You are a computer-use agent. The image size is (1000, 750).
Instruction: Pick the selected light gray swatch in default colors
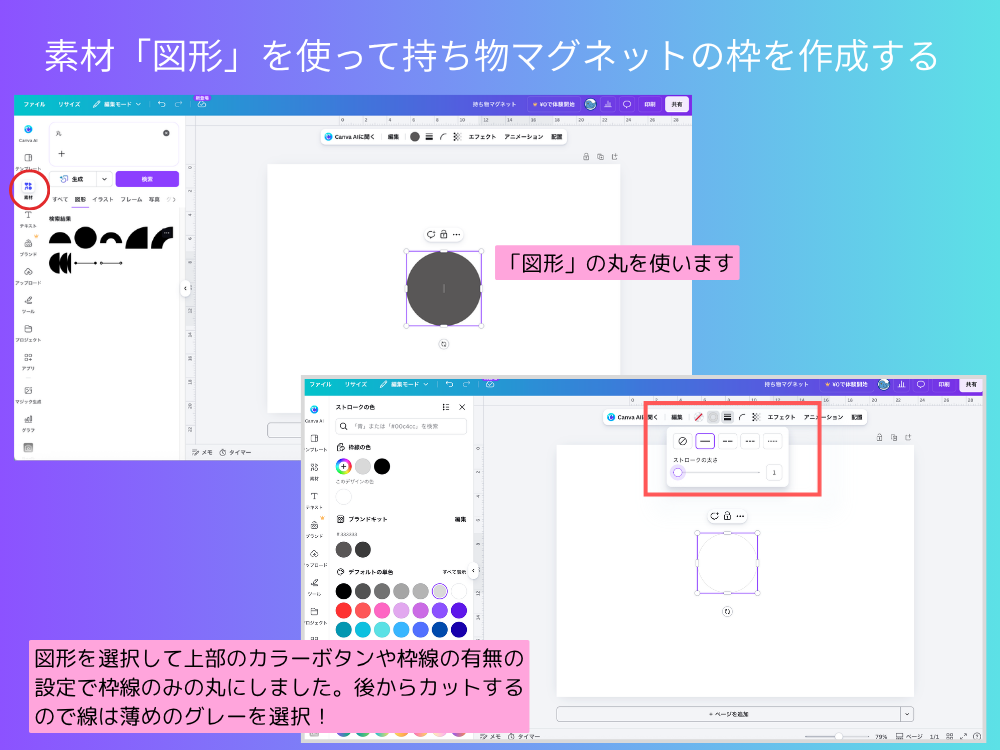tap(439, 591)
